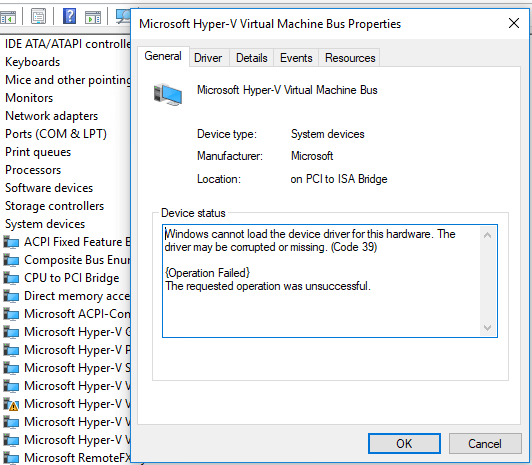The image size is (532, 465).
Task: Select the Network adapters category
Action: click(x=52, y=116)
